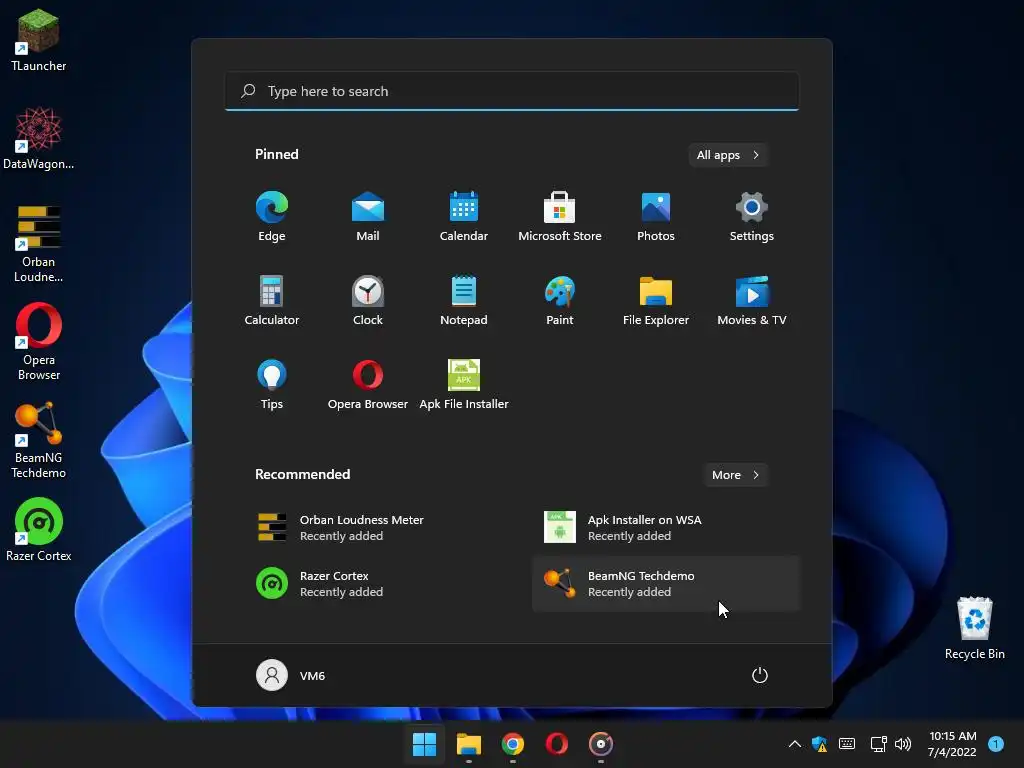The height and width of the screenshot is (768, 1024).
Task: Open the disc recorder app on taskbar
Action: (601, 744)
